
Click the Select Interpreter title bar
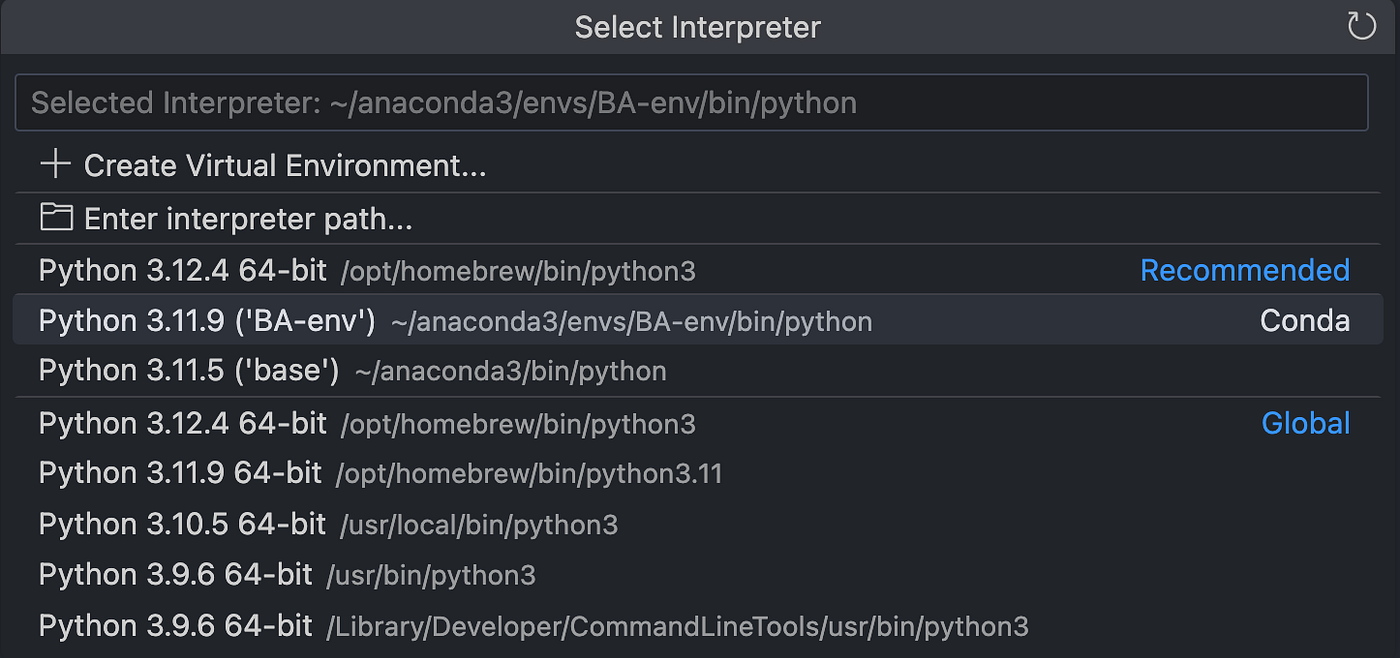(x=697, y=27)
